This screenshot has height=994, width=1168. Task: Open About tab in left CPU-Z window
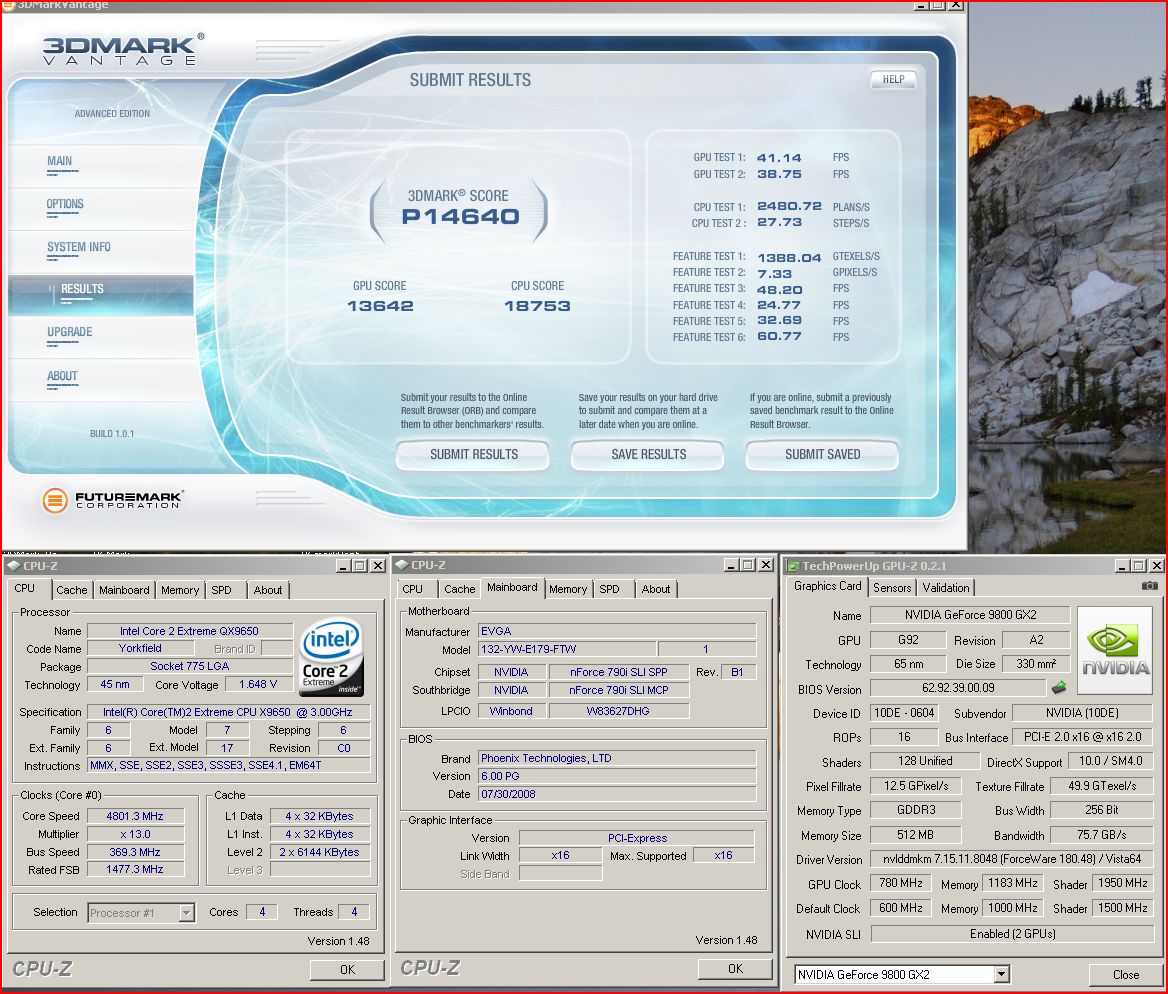267,590
